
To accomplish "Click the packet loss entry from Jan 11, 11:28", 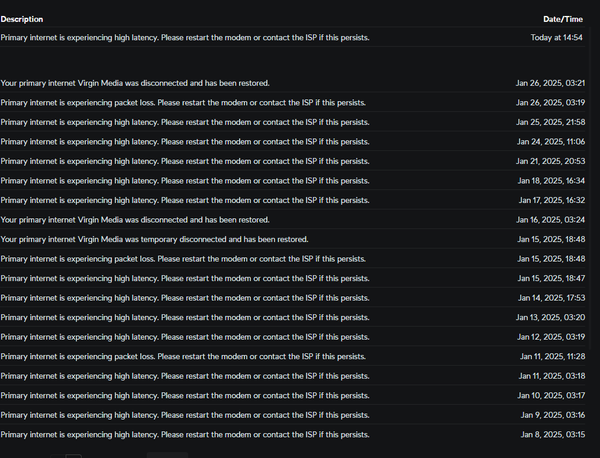I will click(292, 356).
